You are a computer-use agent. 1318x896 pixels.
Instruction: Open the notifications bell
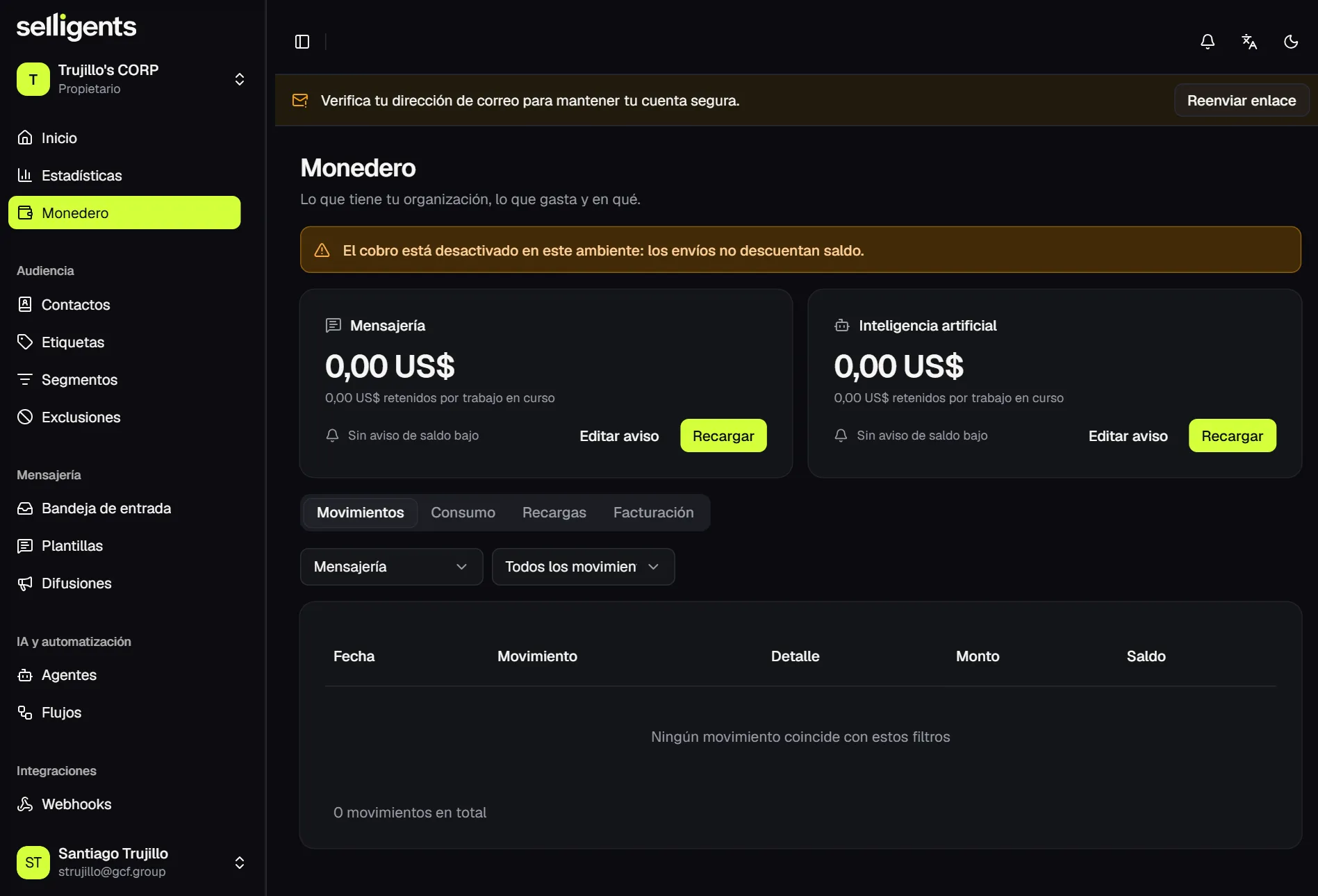pos(1208,42)
